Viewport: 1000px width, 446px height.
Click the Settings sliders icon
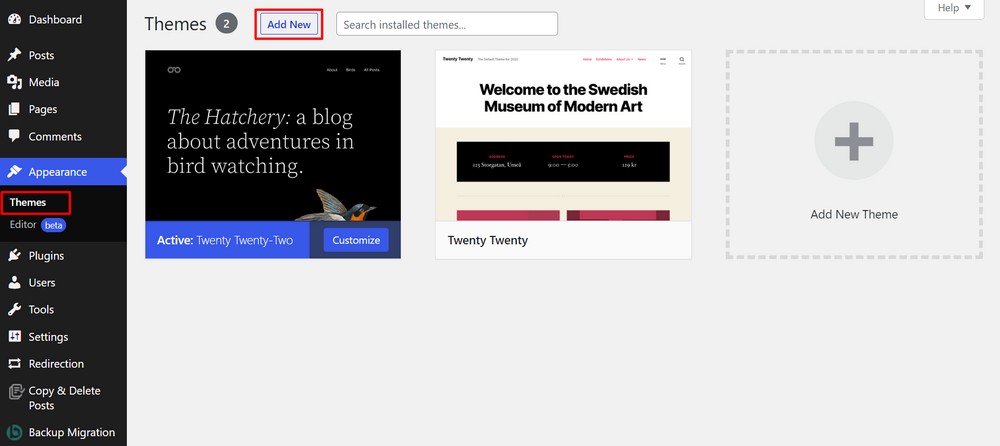14,336
